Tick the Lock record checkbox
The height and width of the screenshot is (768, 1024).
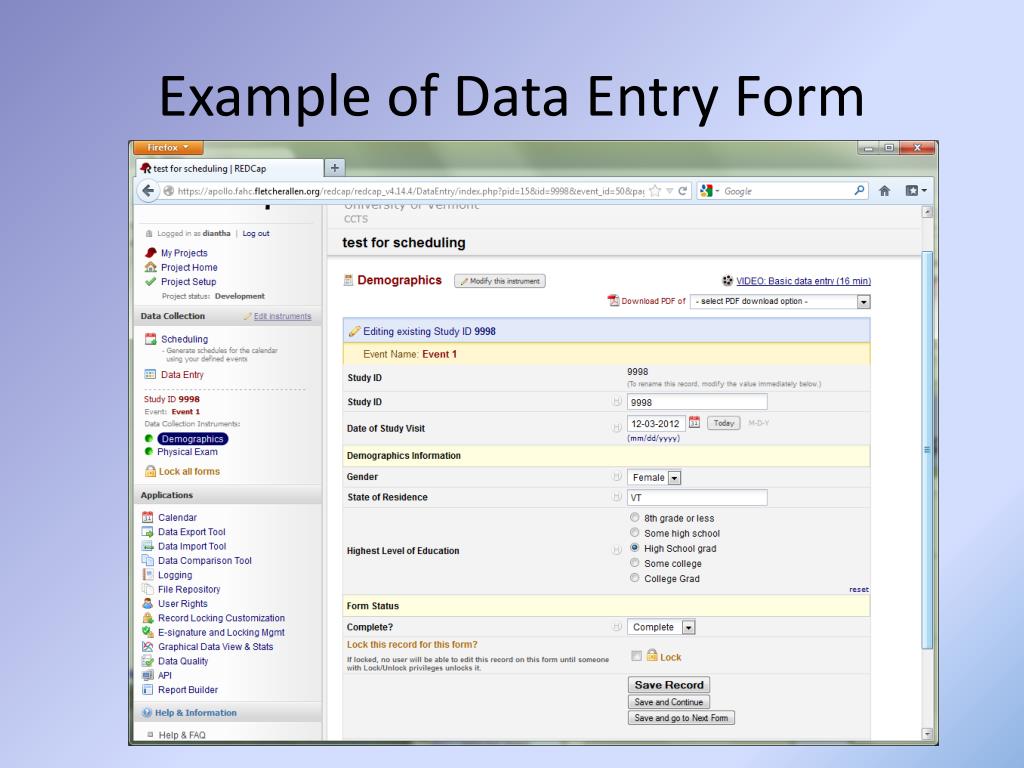[636, 656]
